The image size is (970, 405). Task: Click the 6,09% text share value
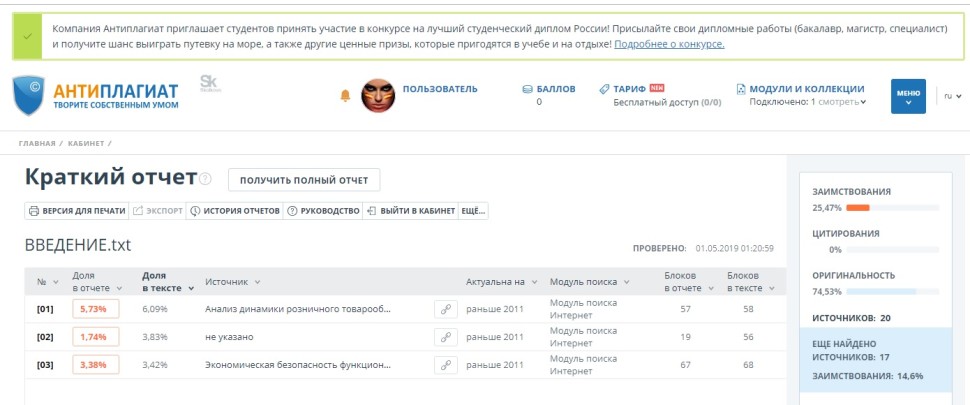click(x=155, y=309)
